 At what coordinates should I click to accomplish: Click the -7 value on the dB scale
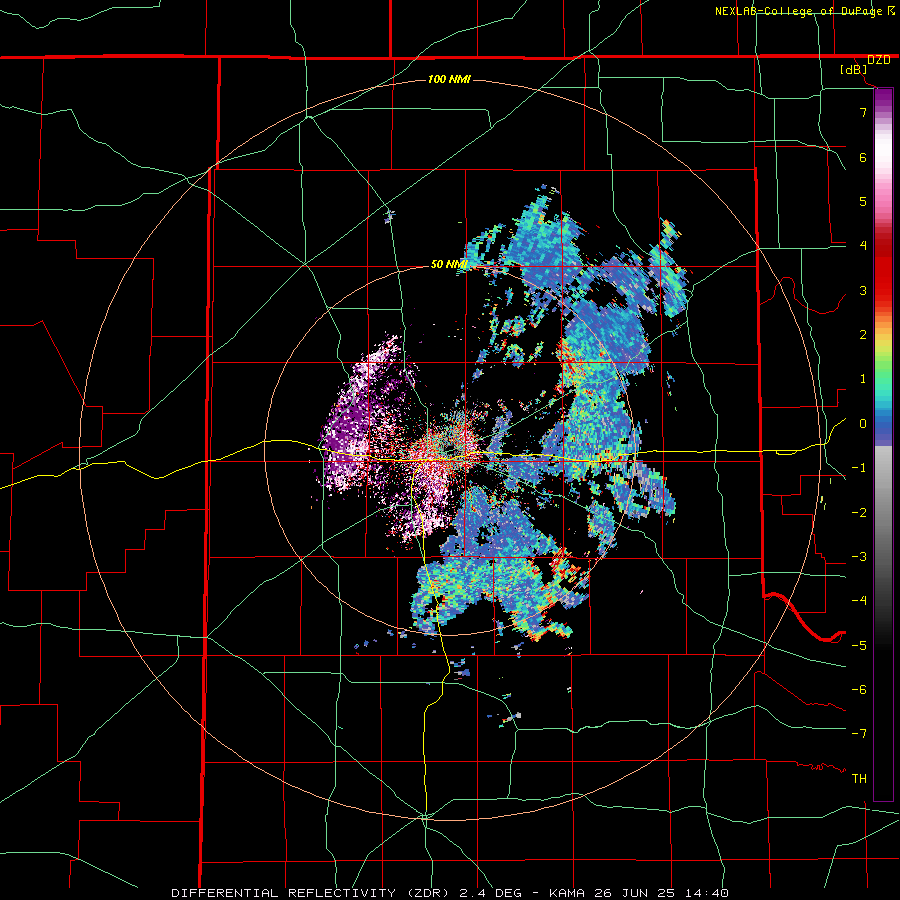pos(859,734)
